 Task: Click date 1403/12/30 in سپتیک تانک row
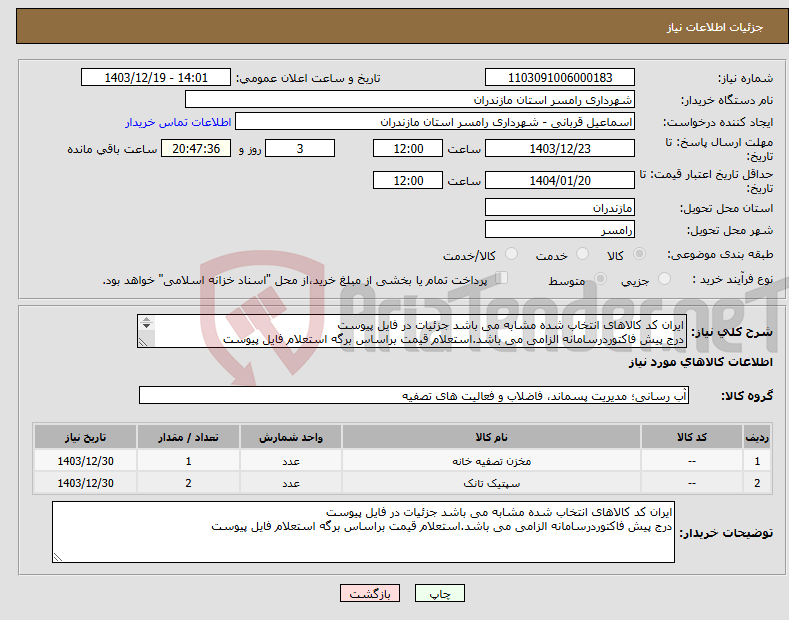tap(86, 483)
